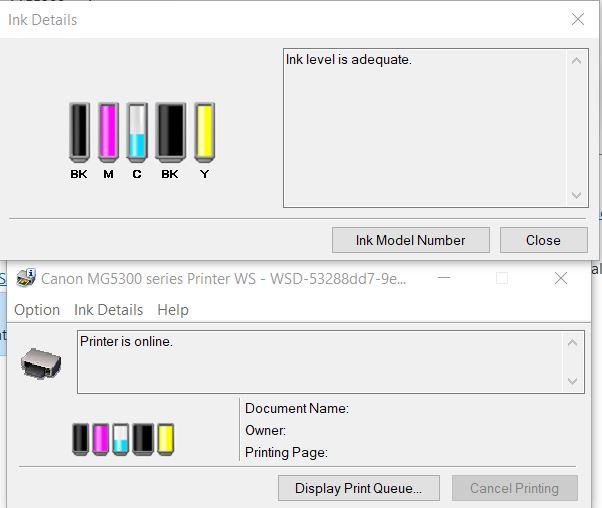Click the narrow BK ink tank beside magenta
Viewport: 602px width, 508px height.
click(x=79, y=132)
